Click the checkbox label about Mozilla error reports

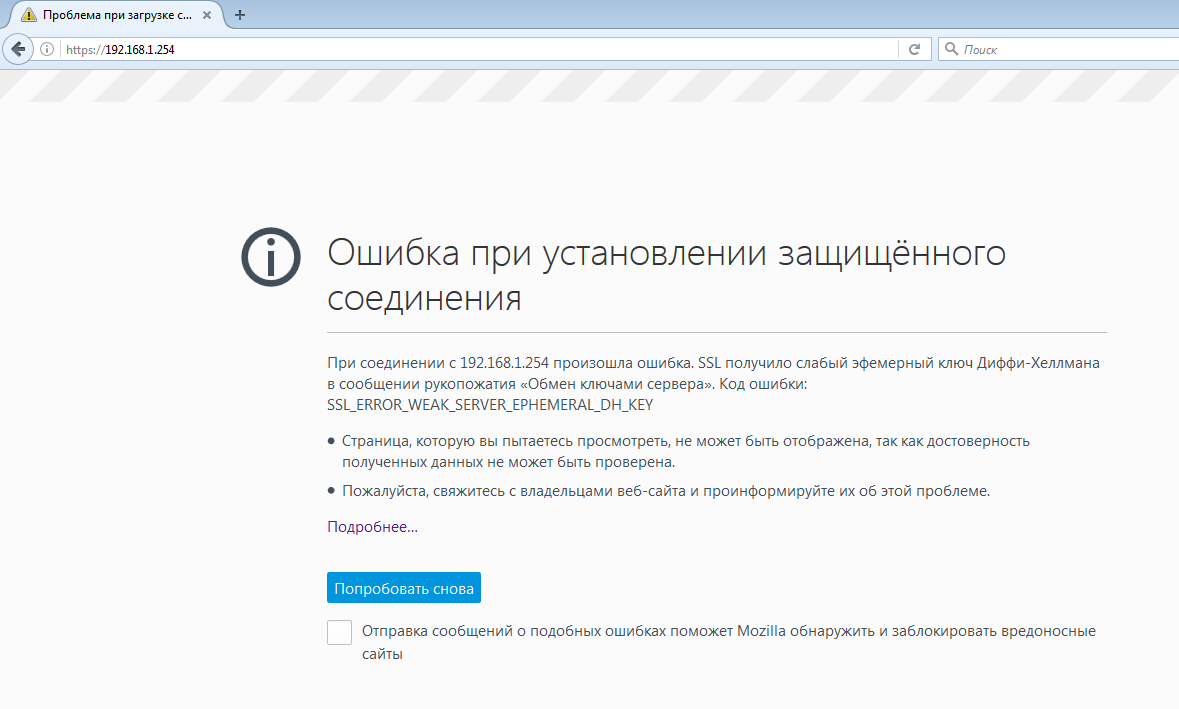[x=728, y=632]
